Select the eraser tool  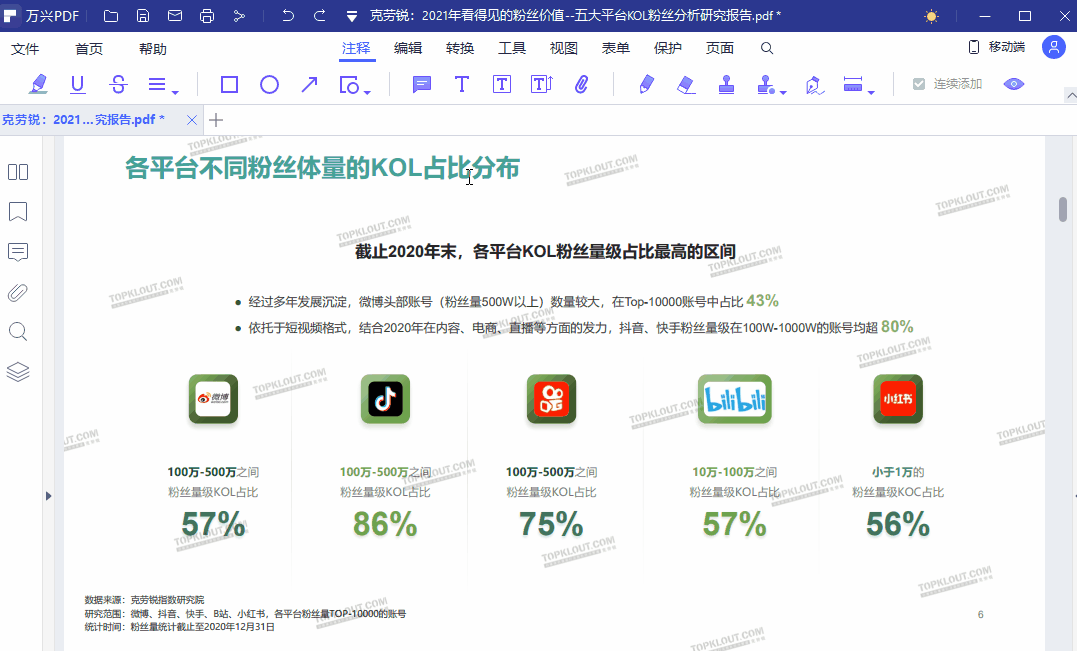[x=686, y=84]
